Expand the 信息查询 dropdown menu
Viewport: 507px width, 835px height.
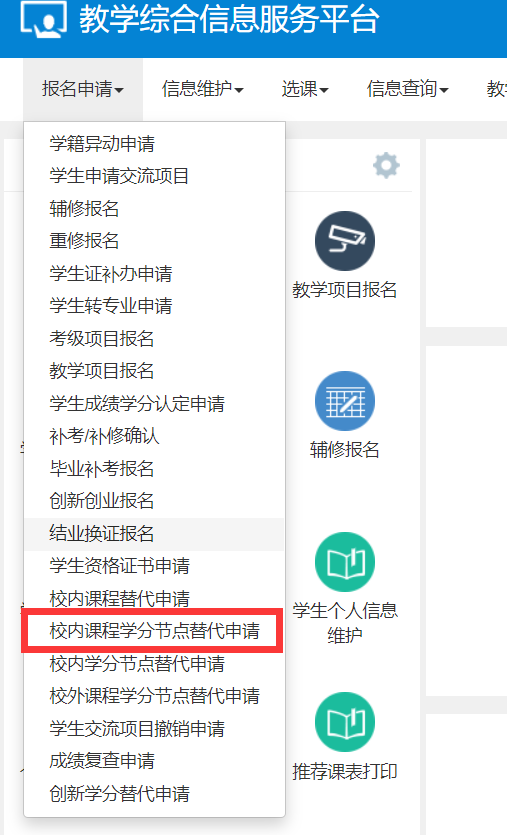(407, 89)
